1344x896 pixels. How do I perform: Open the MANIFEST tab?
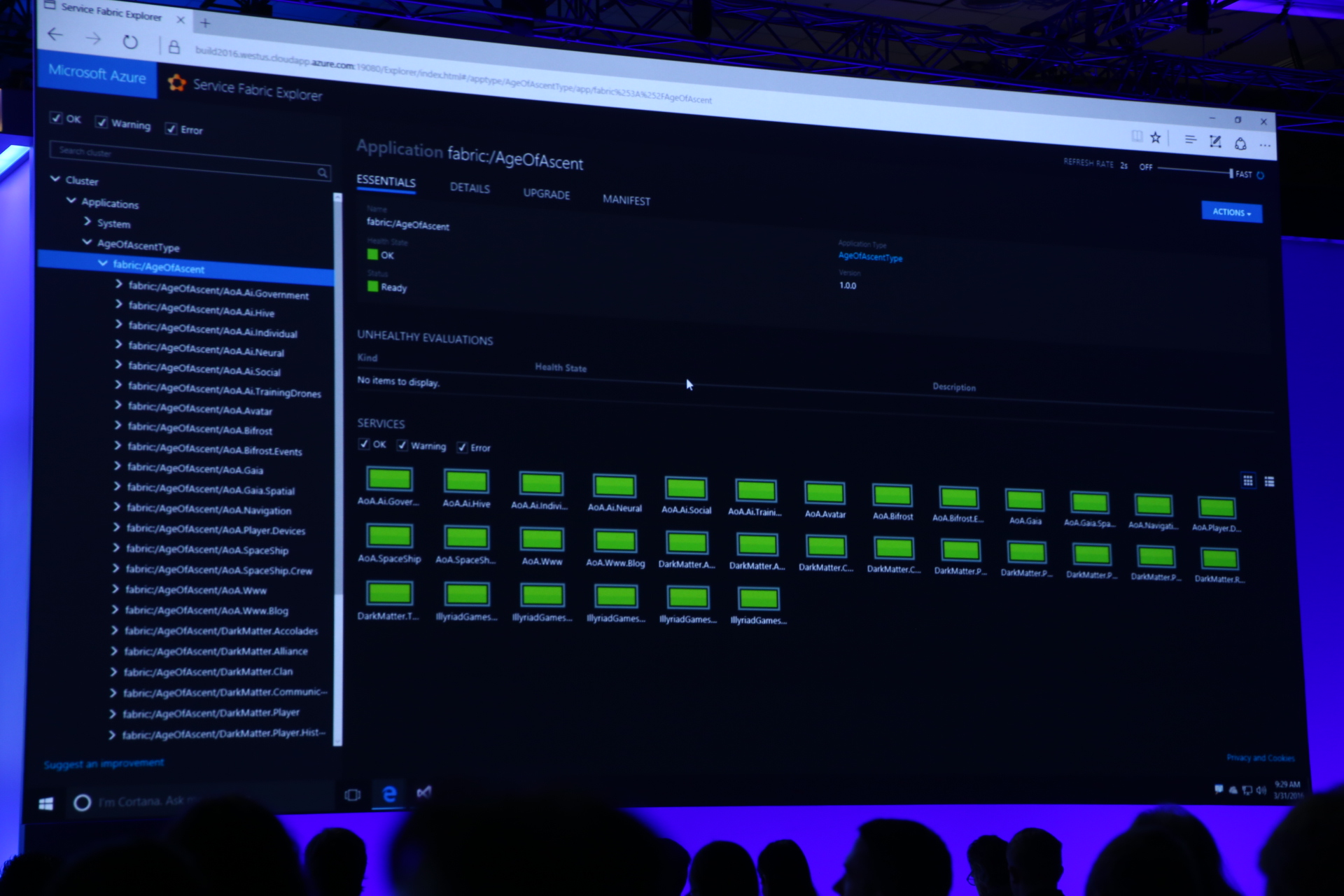(626, 200)
